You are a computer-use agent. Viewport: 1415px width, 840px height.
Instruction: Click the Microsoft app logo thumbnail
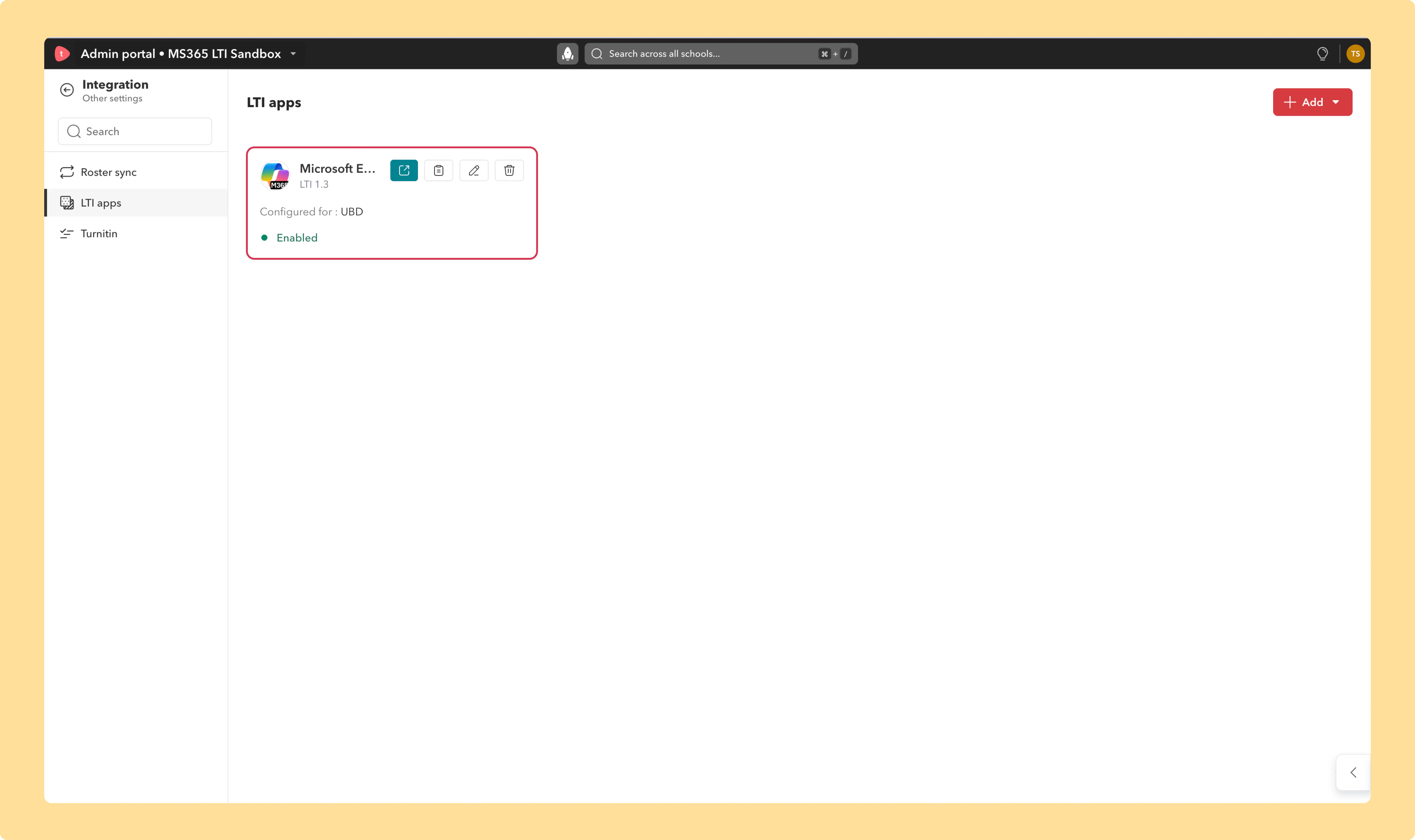275,175
